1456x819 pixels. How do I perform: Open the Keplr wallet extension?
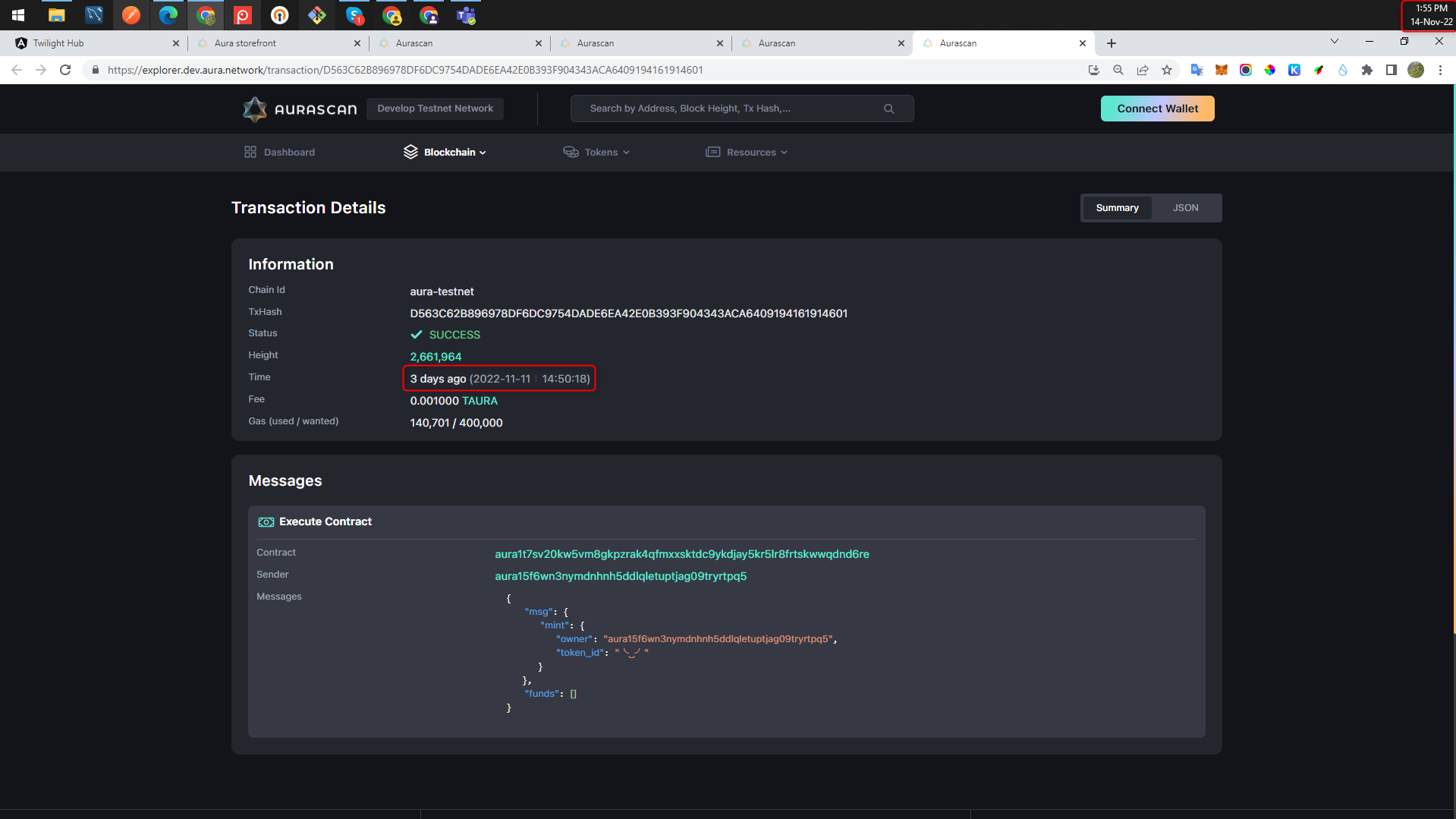tap(1295, 70)
